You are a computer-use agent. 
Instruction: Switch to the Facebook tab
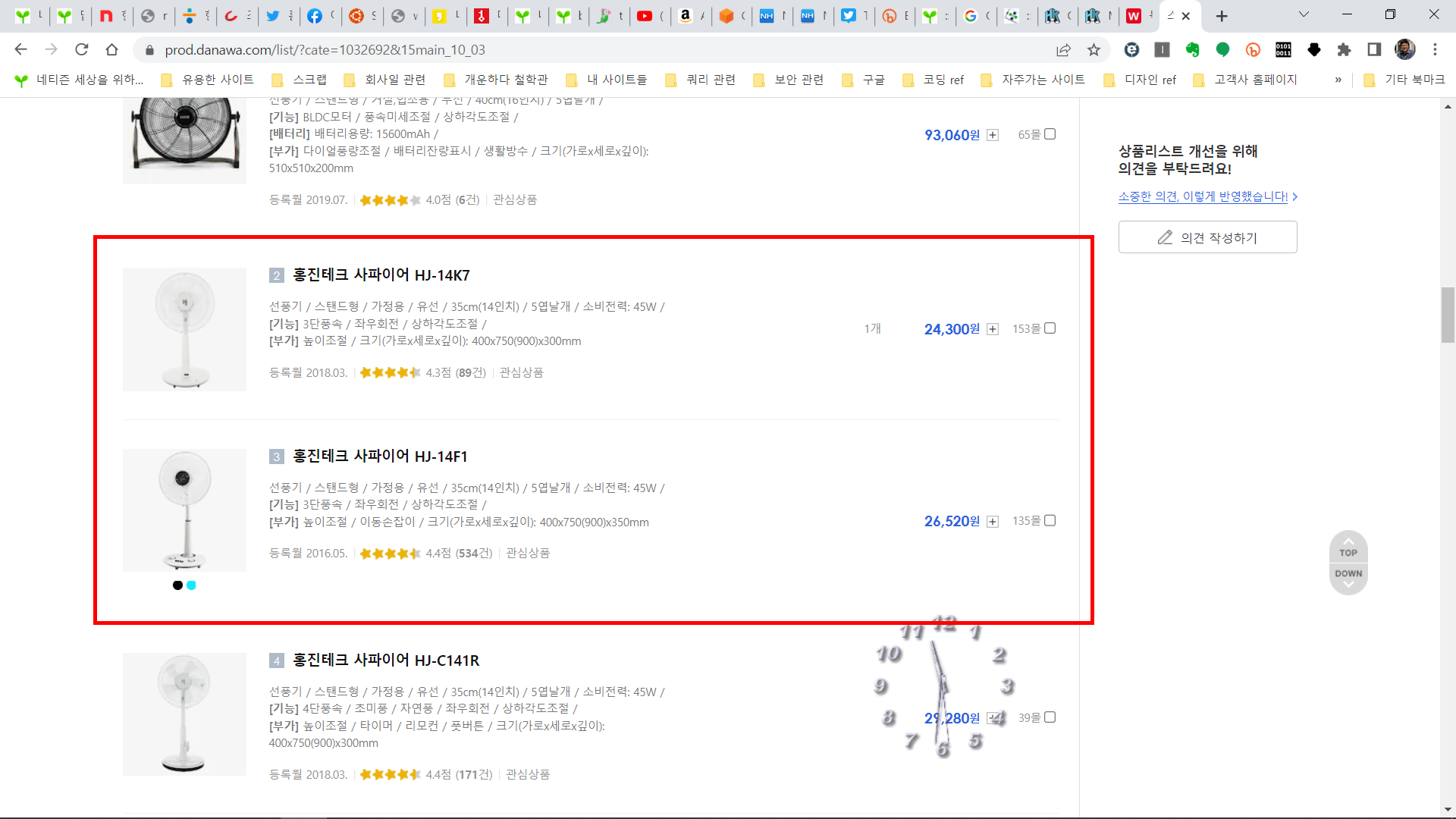[321, 16]
